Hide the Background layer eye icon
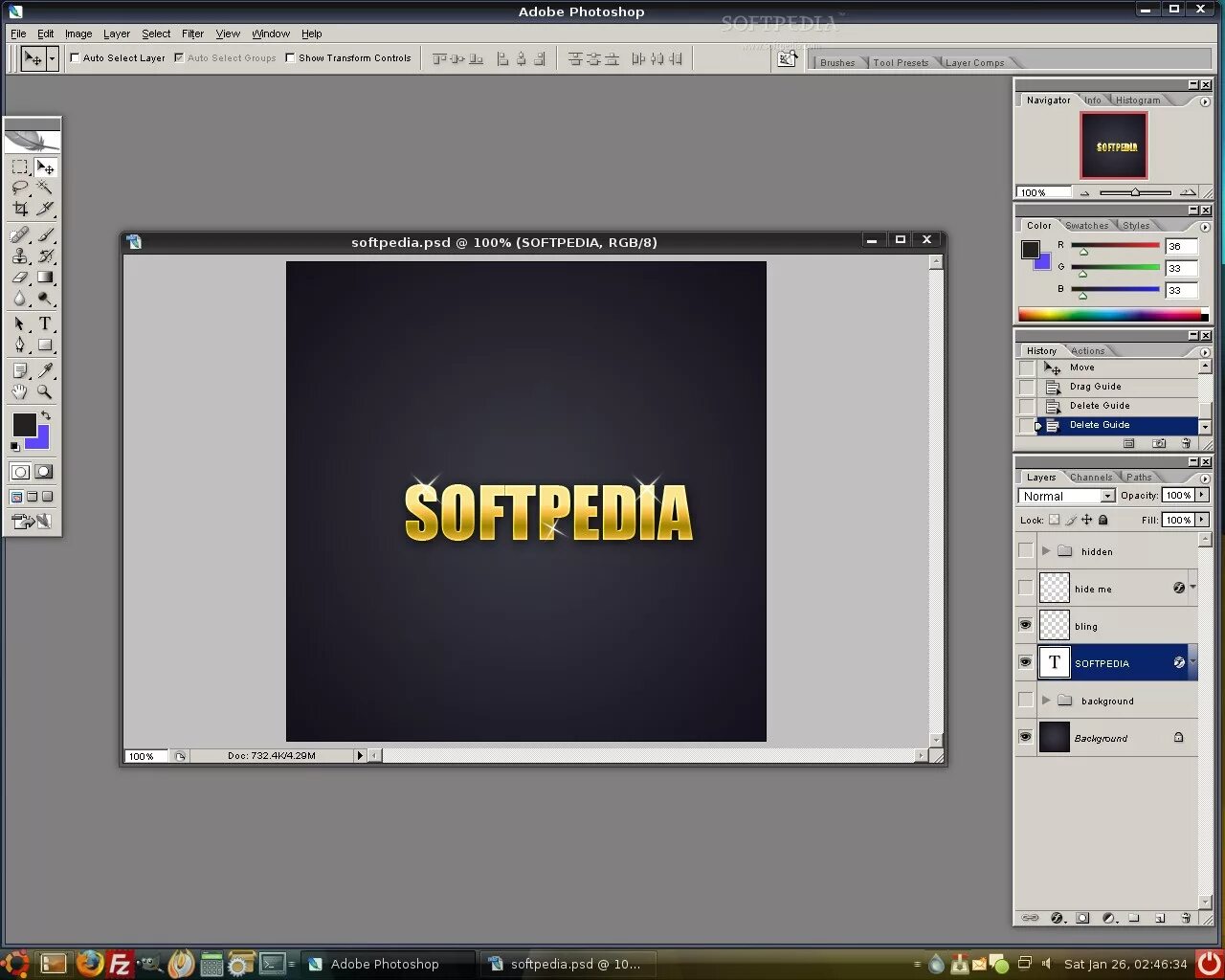1225x980 pixels. (1026, 737)
